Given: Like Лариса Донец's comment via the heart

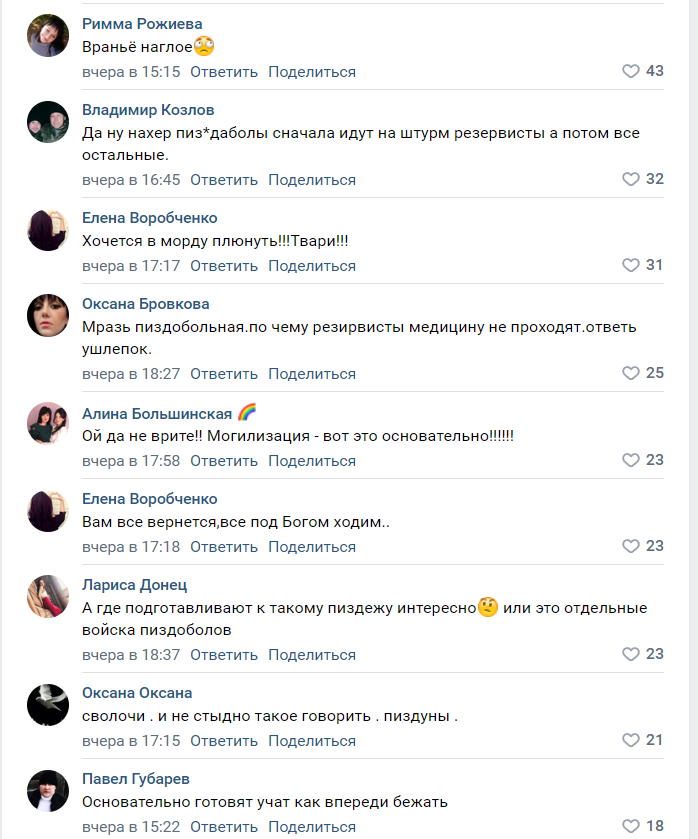Looking at the screenshot, I should pos(631,655).
